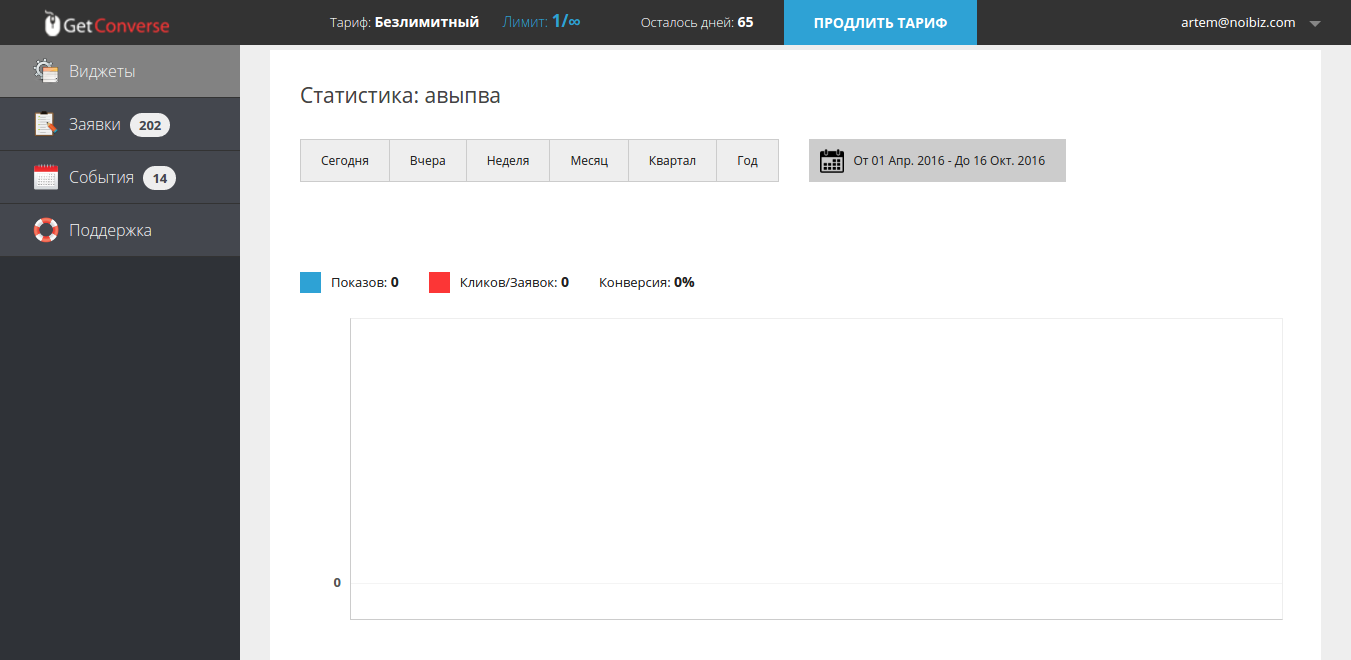The height and width of the screenshot is (660, 1351).
Task: Show statistics for Квартал
Action: pyautogui.click(x=672, y=160)
